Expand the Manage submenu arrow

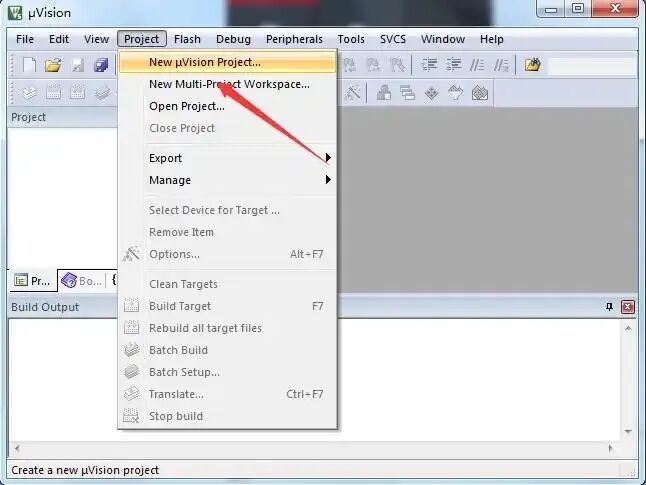click(328, 180)
